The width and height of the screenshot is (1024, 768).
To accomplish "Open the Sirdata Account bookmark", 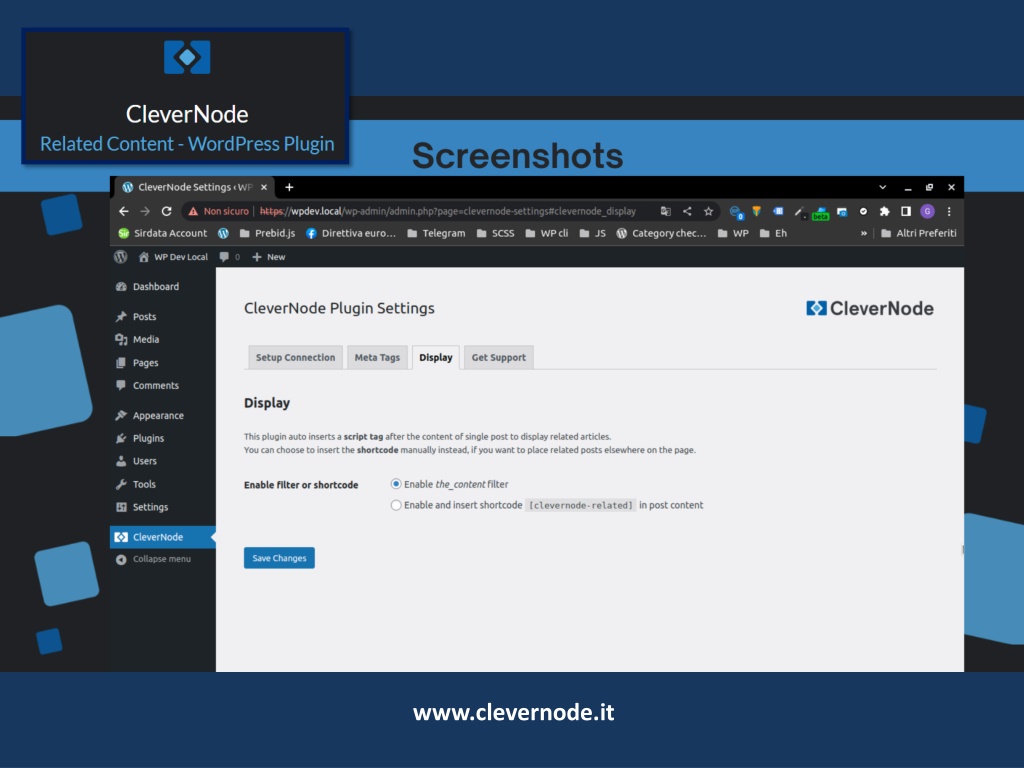I will (x=163, y=233).
